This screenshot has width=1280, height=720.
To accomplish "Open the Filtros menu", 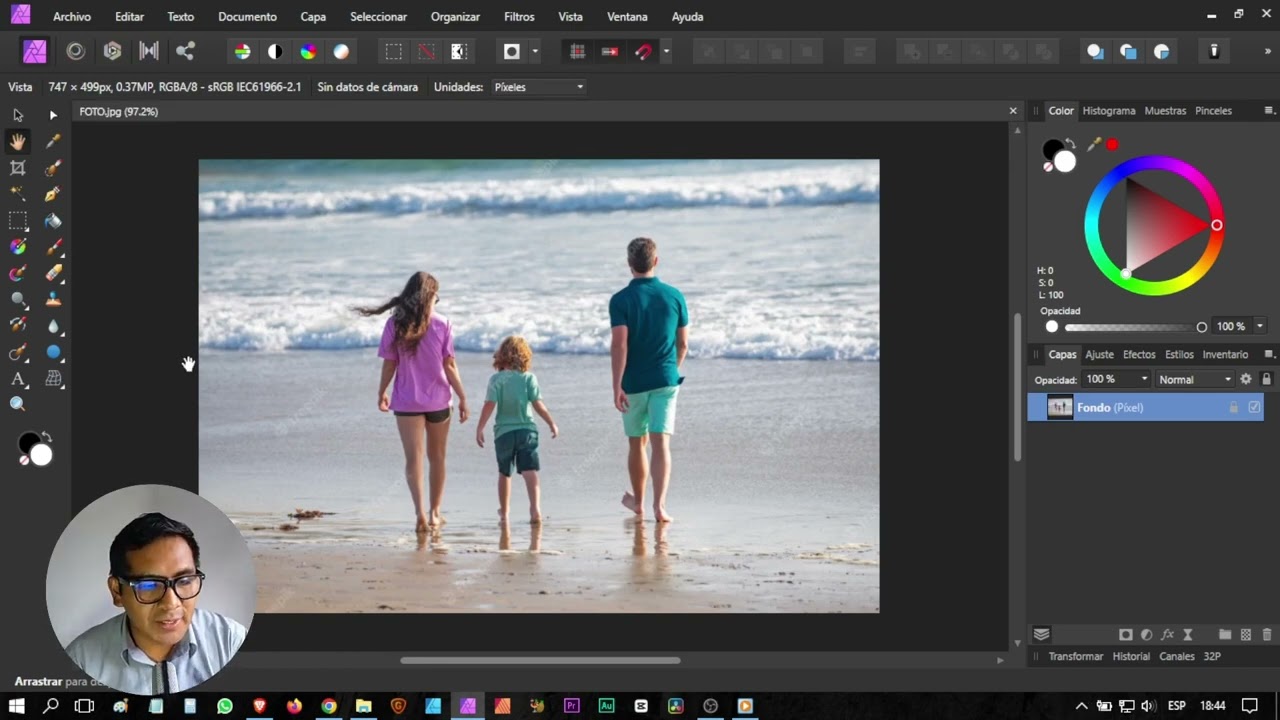I will (519, 17).
